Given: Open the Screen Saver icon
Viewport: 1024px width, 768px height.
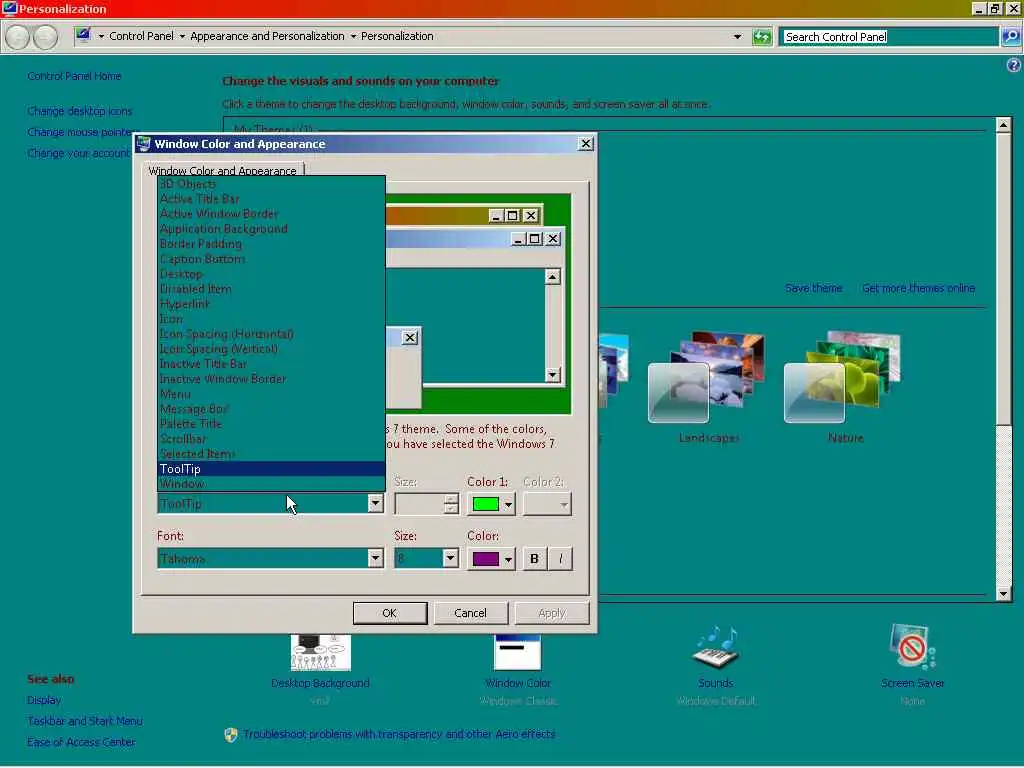Looking at the screenshot, I should click(912, 647).
